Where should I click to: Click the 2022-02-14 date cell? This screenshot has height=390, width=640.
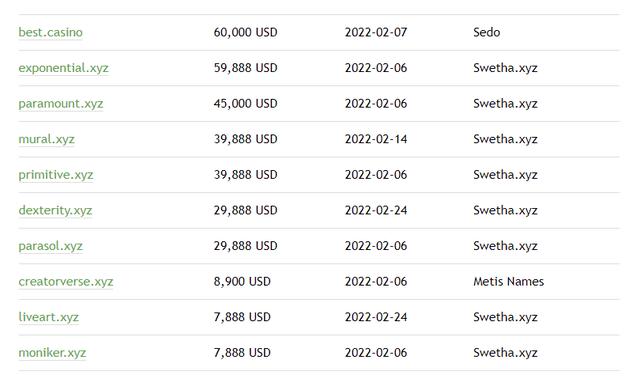376,139
